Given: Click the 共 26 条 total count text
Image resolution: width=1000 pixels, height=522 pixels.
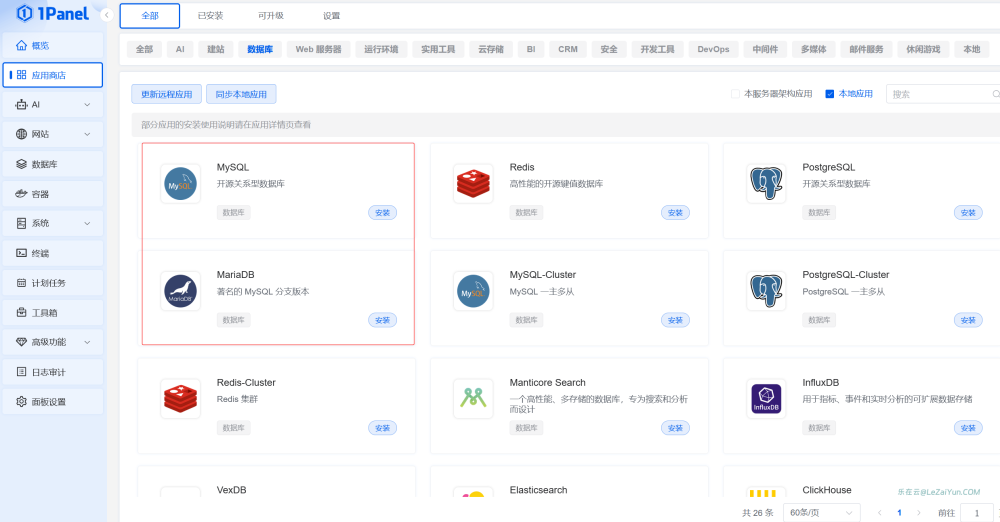Looking at the screenshot, I should 758,512.
